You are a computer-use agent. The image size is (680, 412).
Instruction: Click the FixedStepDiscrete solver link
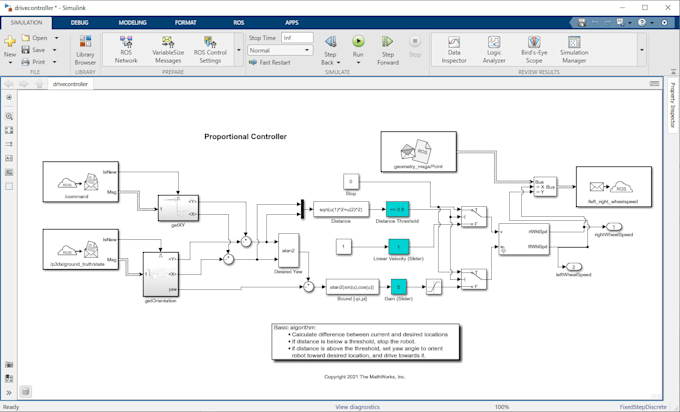tap(643, 407)
